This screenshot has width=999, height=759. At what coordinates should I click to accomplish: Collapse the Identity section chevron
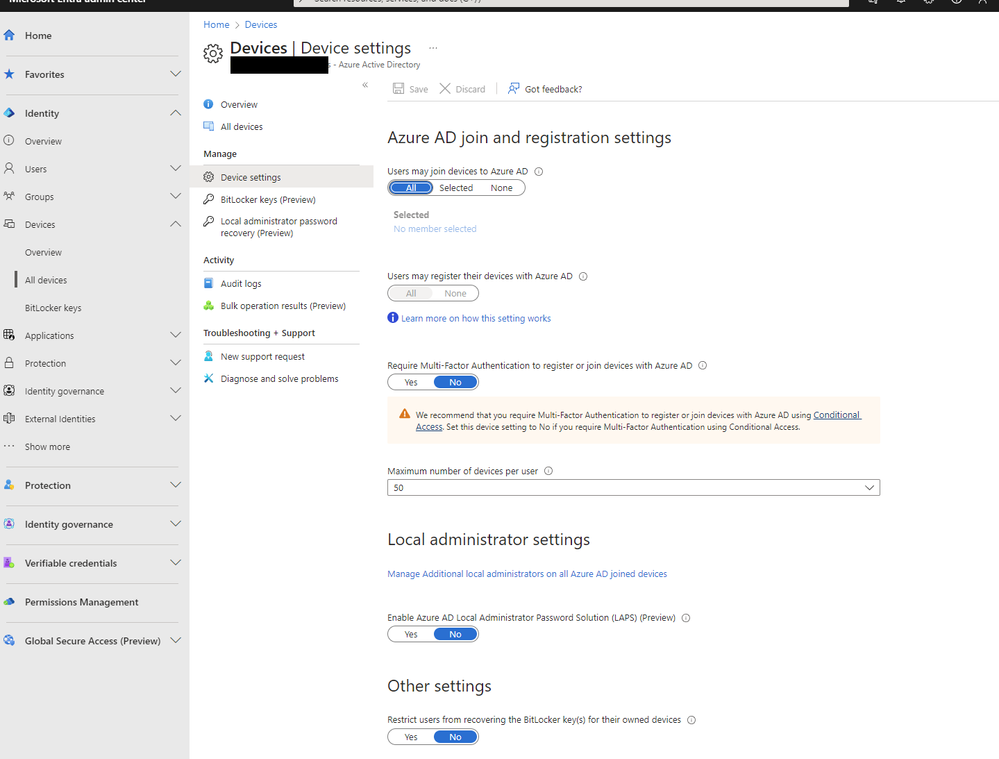pyautogui.click(x=175, y=113)
